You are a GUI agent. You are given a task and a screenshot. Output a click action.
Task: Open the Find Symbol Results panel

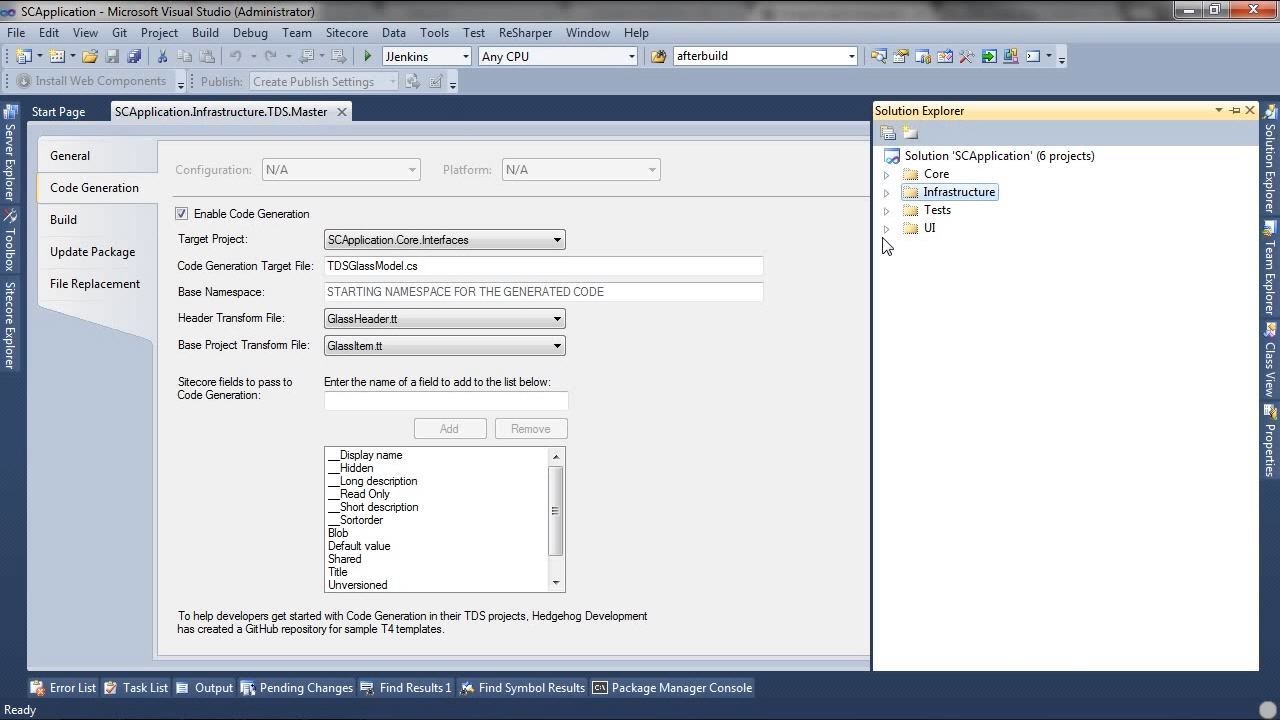(522, 688)
